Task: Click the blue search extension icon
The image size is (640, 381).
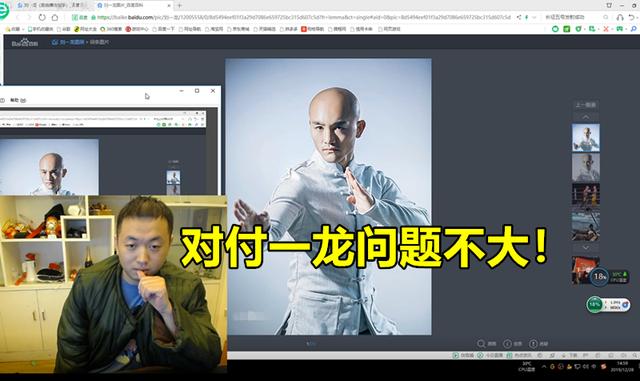Action: [x=633, y=29]
